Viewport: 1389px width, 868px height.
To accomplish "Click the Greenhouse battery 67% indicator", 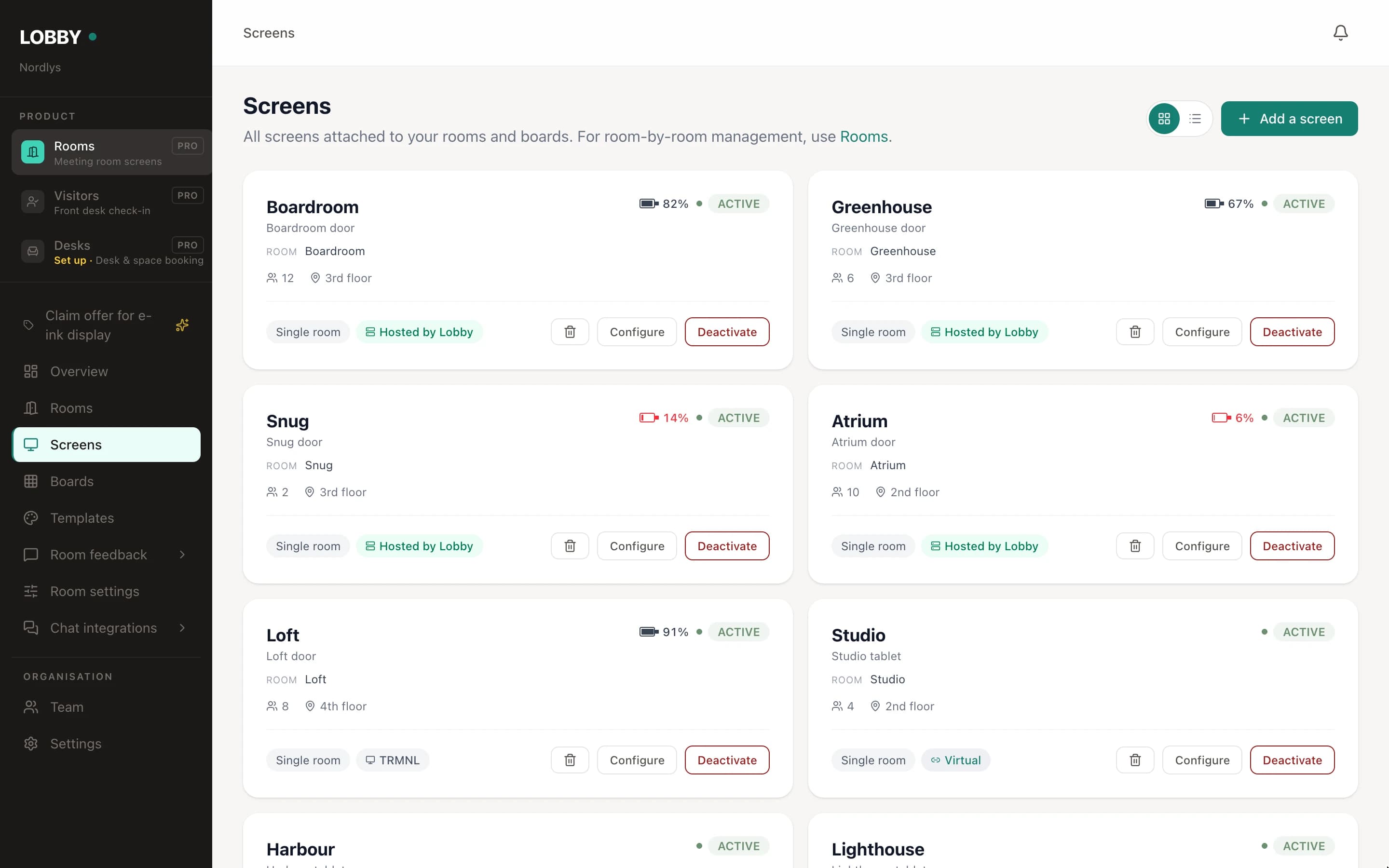I will tap(1229, 204).
